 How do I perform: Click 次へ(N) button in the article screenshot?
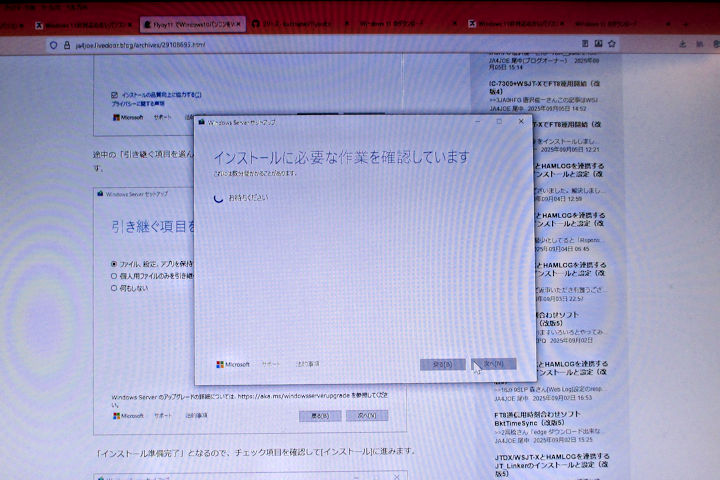367,415
